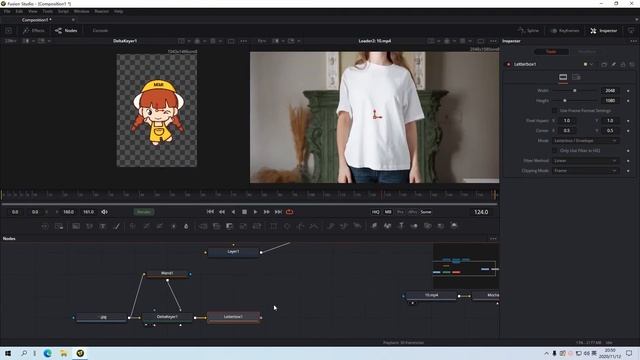Open right viewer options menu
The image size is (640, 360).
(x=493, y=41)
